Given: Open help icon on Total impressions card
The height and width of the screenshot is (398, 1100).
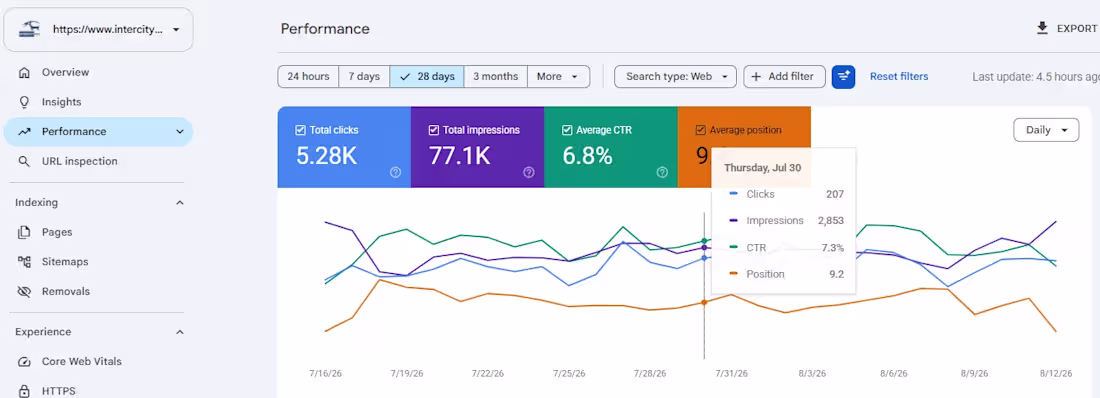Looking at the screenshot, I should (529, 172).
